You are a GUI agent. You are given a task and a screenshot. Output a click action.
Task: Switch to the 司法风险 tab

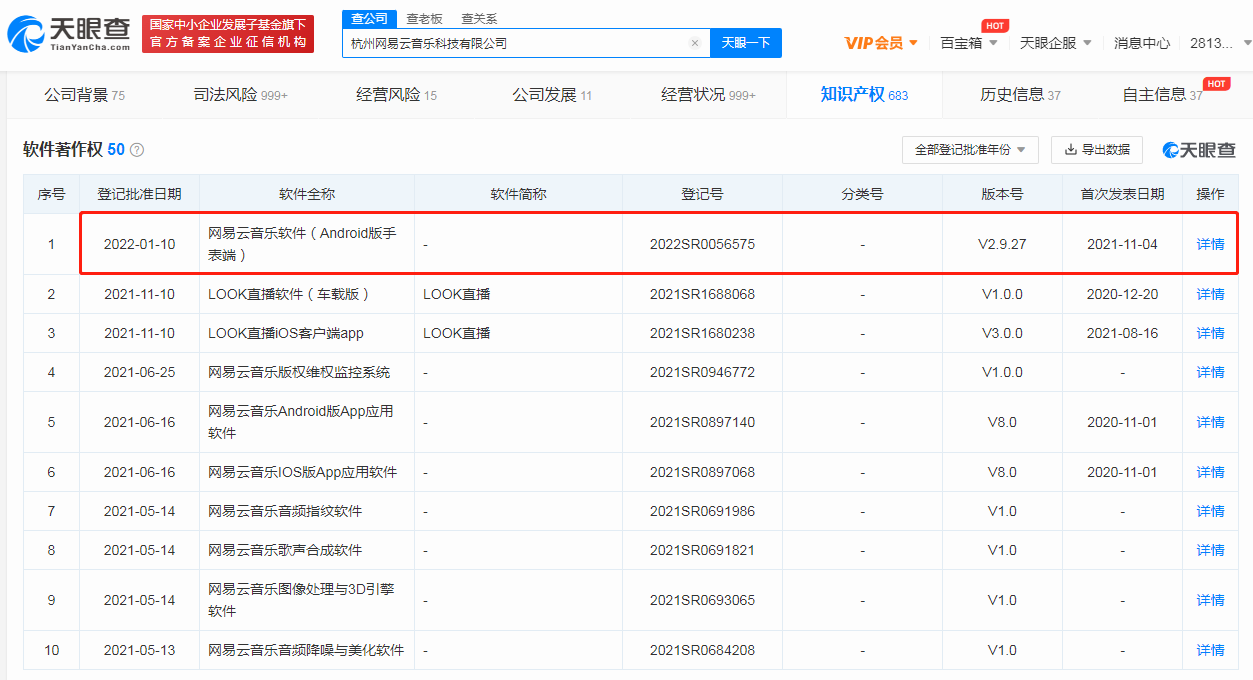pos(240,95)
